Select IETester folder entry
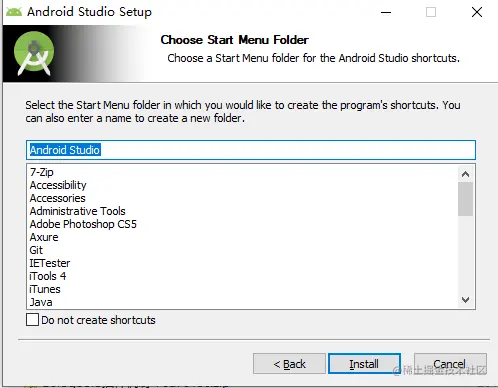498x388 pixels. [x=50, y=263]
